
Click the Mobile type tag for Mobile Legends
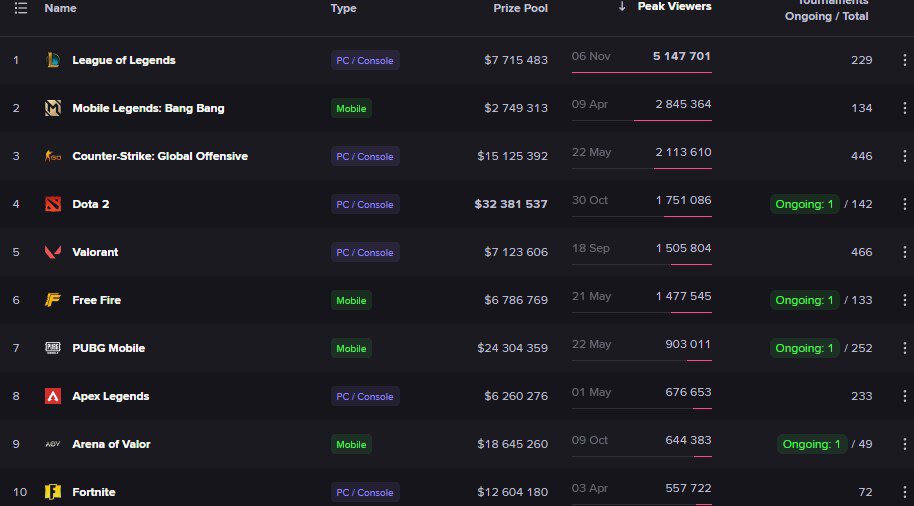point(351,108)
